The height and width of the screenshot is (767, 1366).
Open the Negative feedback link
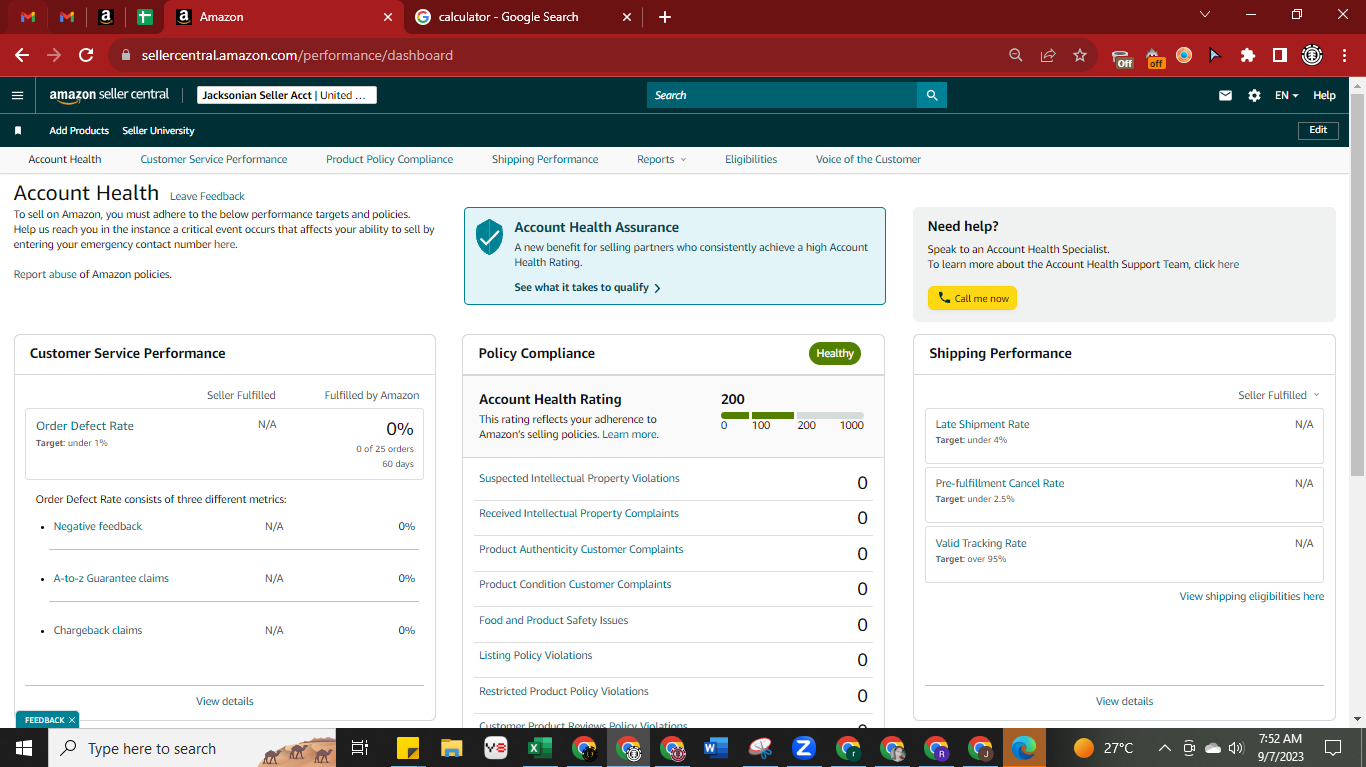tap(98, 526)
